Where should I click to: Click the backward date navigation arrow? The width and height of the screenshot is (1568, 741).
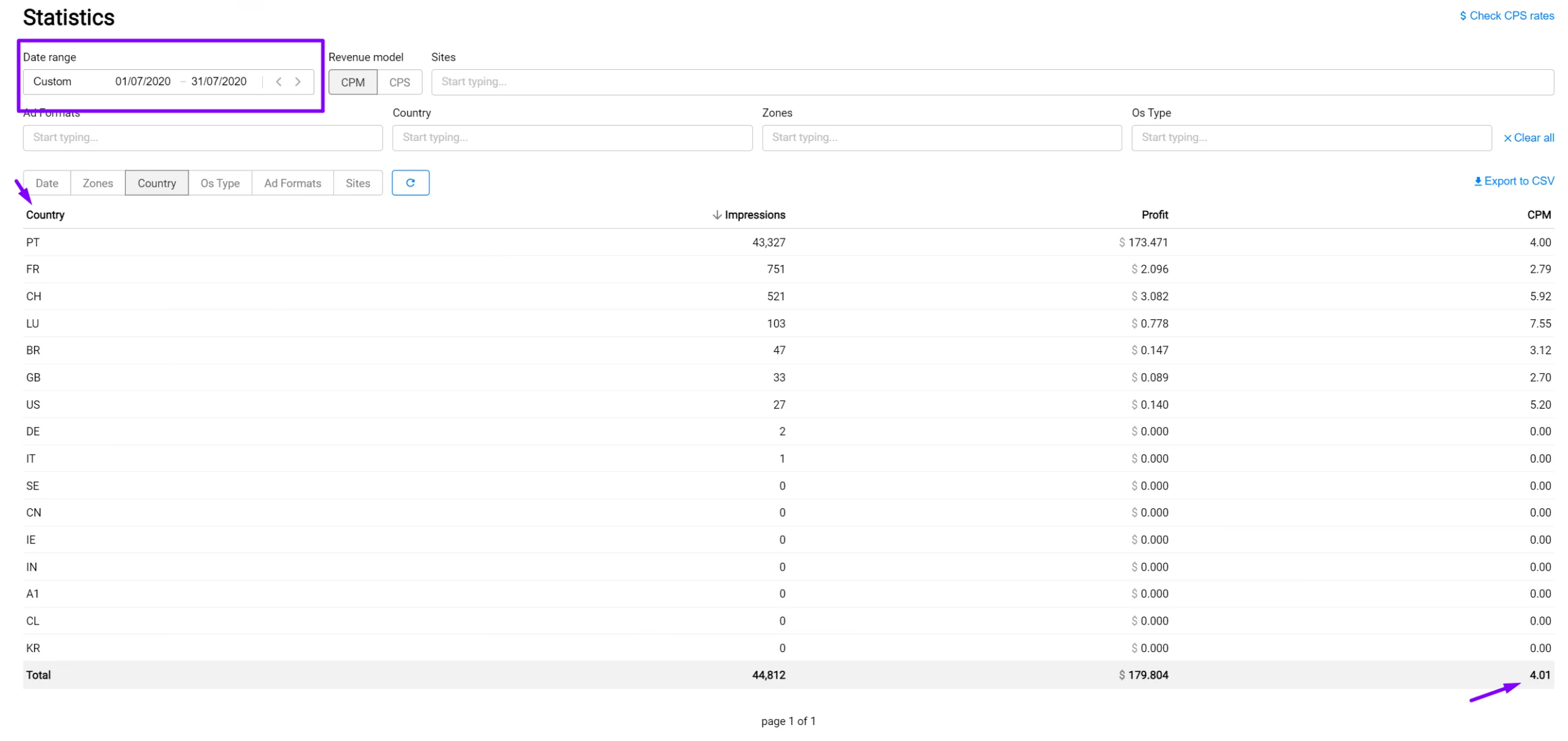click(x=279, y=81)
